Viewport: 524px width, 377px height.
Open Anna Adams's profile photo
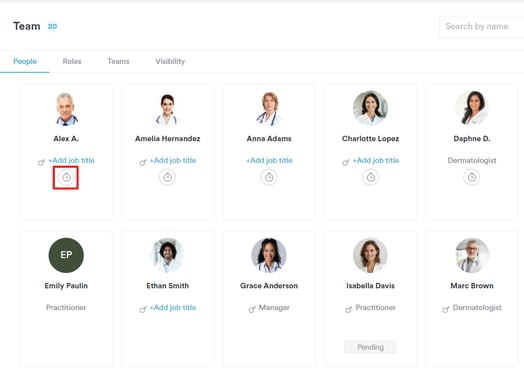click(269, 109)
